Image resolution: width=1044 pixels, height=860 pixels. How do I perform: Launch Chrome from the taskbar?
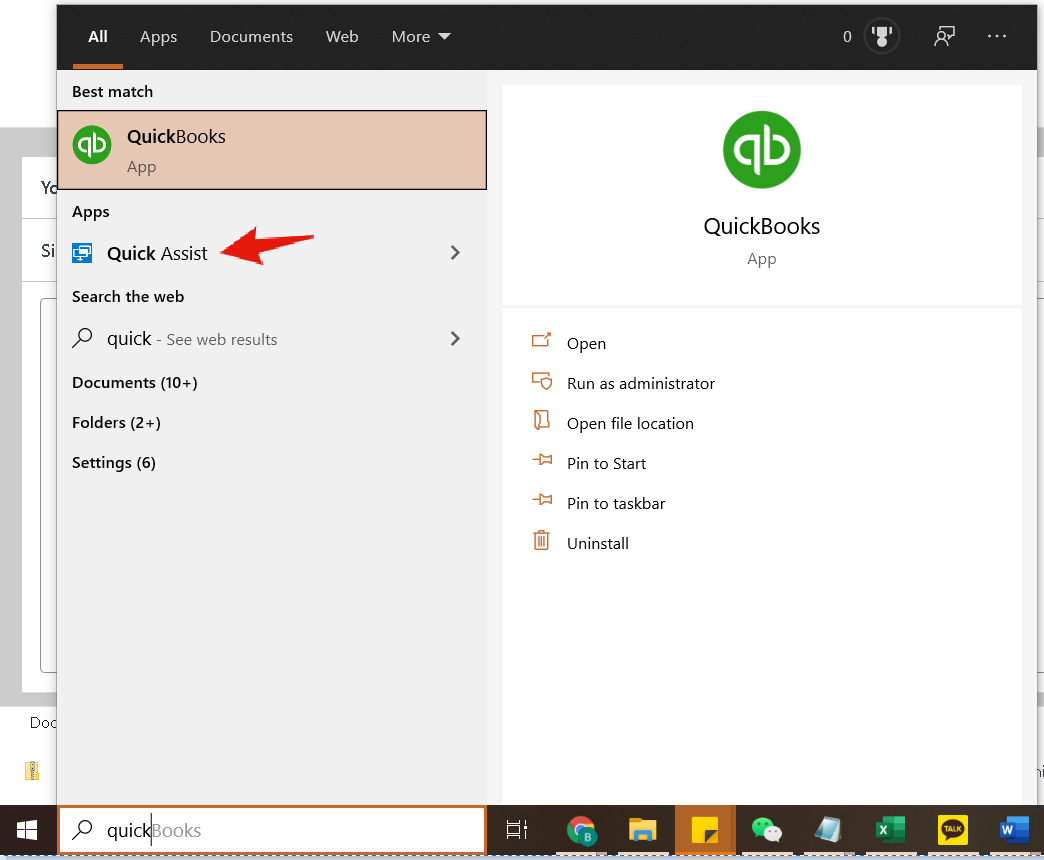581,830
